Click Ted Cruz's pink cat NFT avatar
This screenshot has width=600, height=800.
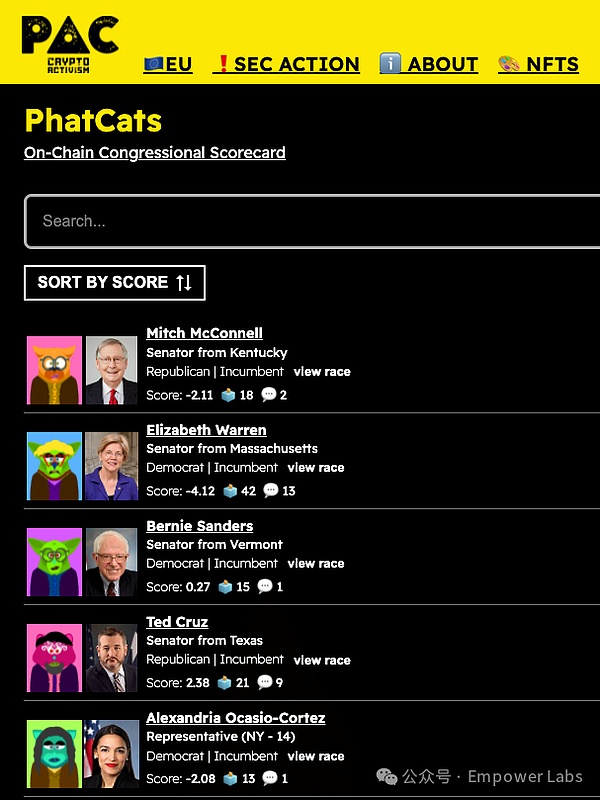54,658
